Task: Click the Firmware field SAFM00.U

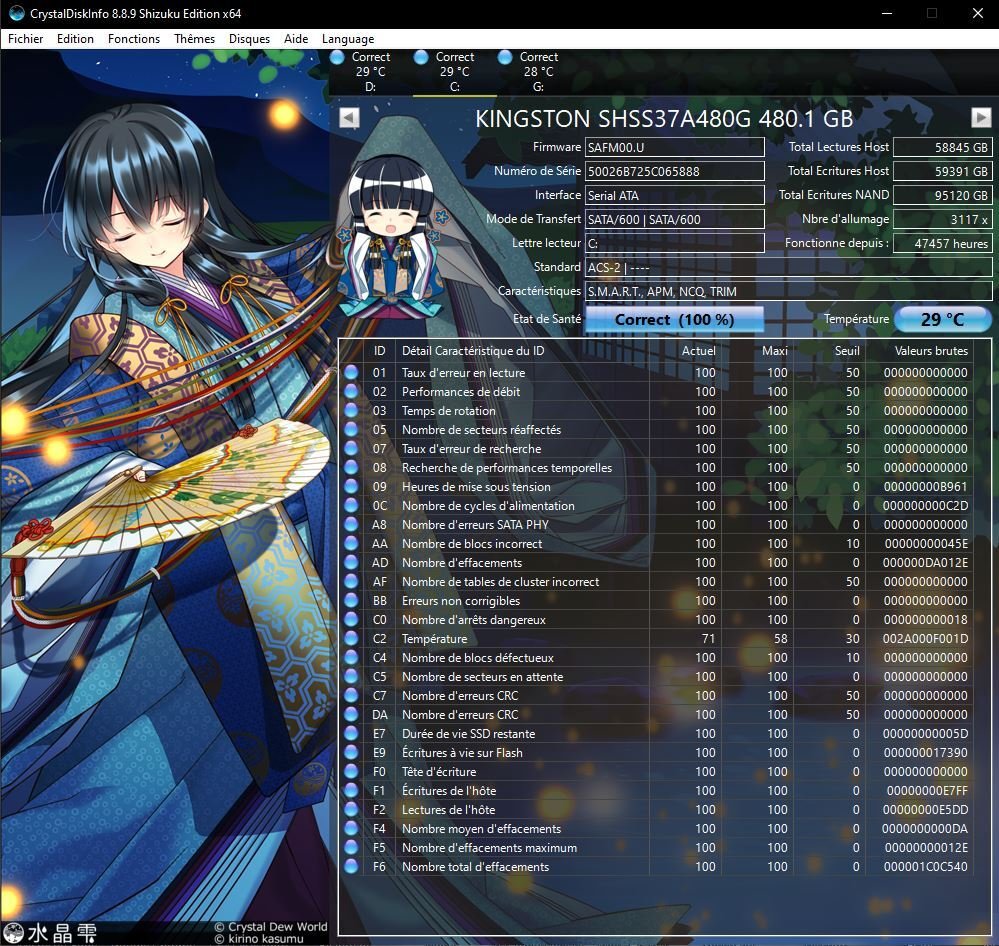Action: click(x=675, y=147)
